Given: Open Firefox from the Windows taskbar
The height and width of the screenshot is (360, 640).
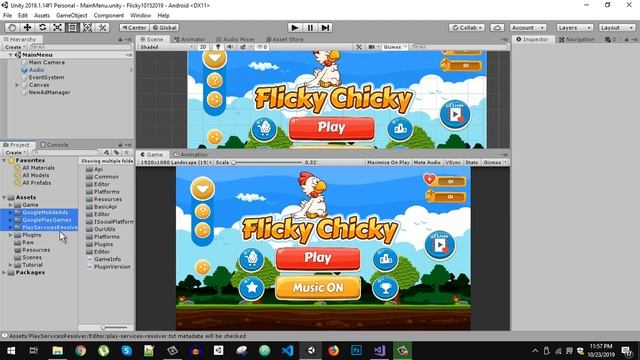Looking at the screenshot, I should point(333,350).
